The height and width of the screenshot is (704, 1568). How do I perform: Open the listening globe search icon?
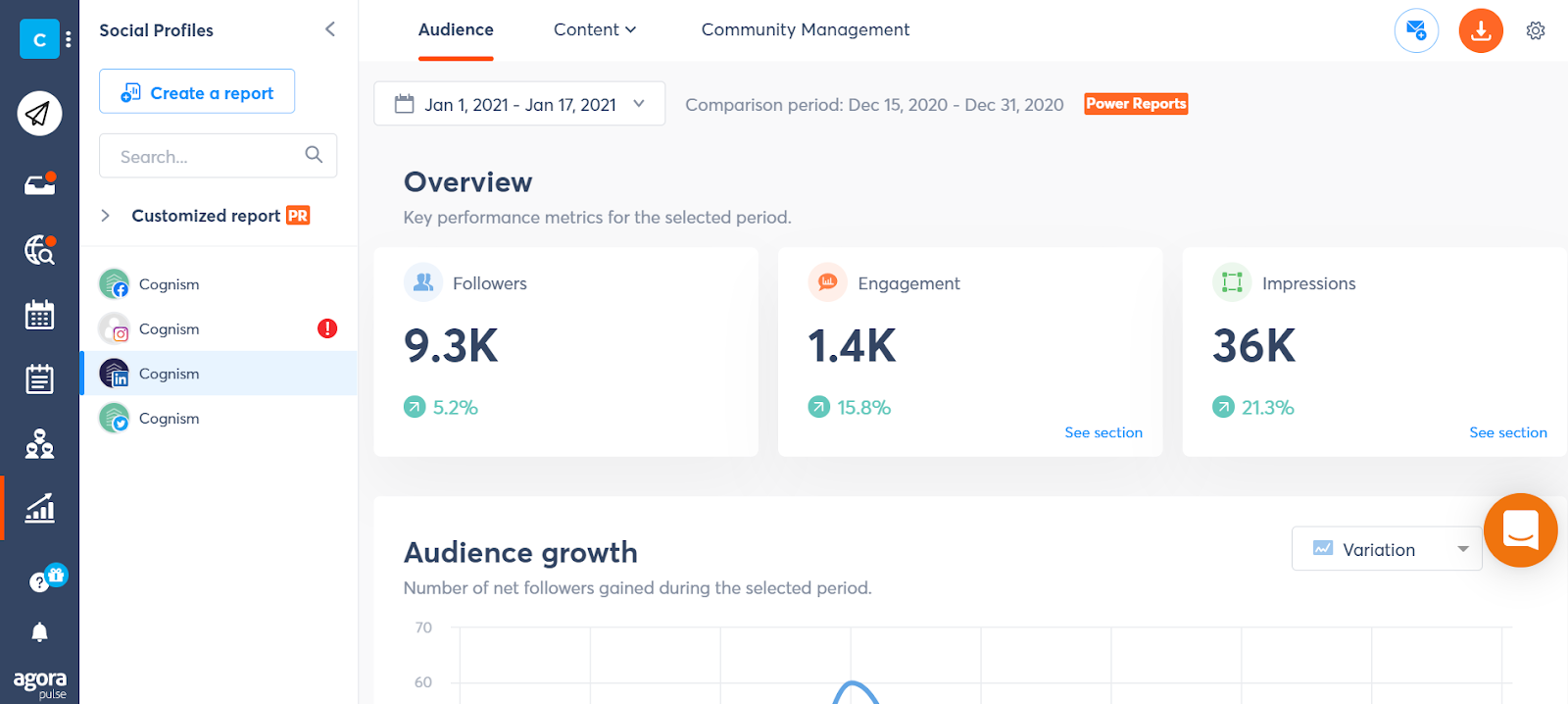click(39, 250)
